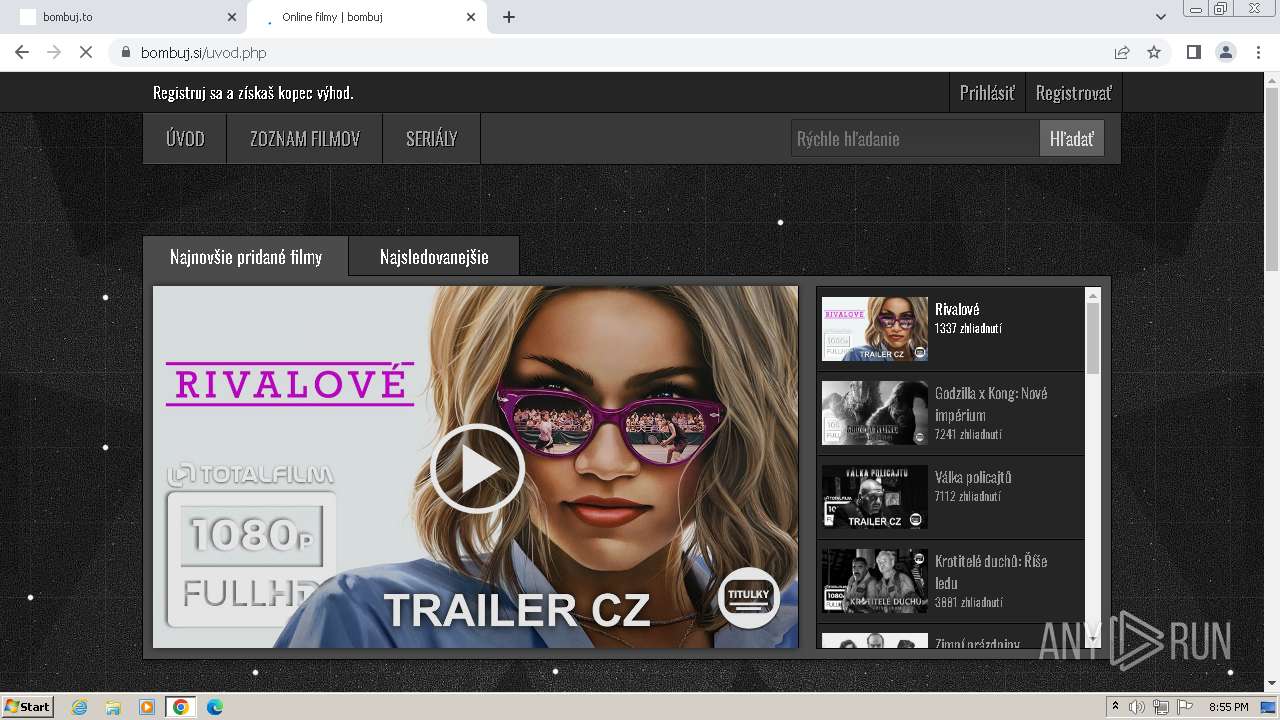Open the Rivalové title link
The image size is (1280, 720).
957,309
